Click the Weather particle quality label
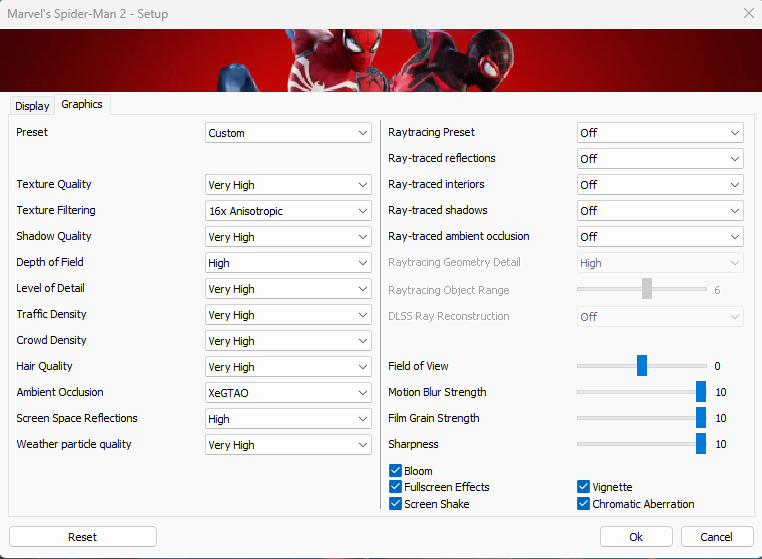 pyautogui.click(x=74, y=444)
